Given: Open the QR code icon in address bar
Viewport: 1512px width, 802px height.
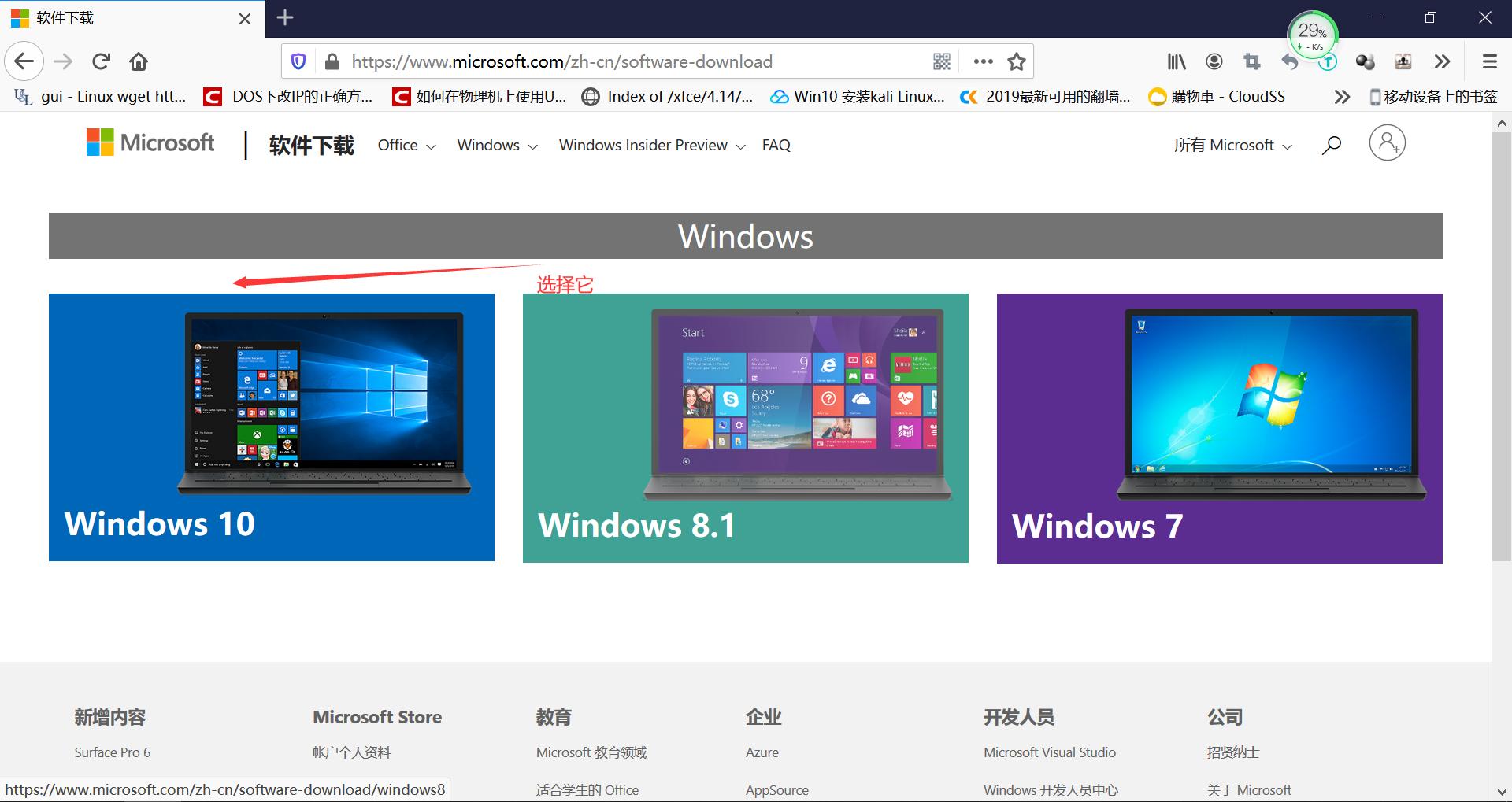Looking at the screenshot, I should coord(941,61).
